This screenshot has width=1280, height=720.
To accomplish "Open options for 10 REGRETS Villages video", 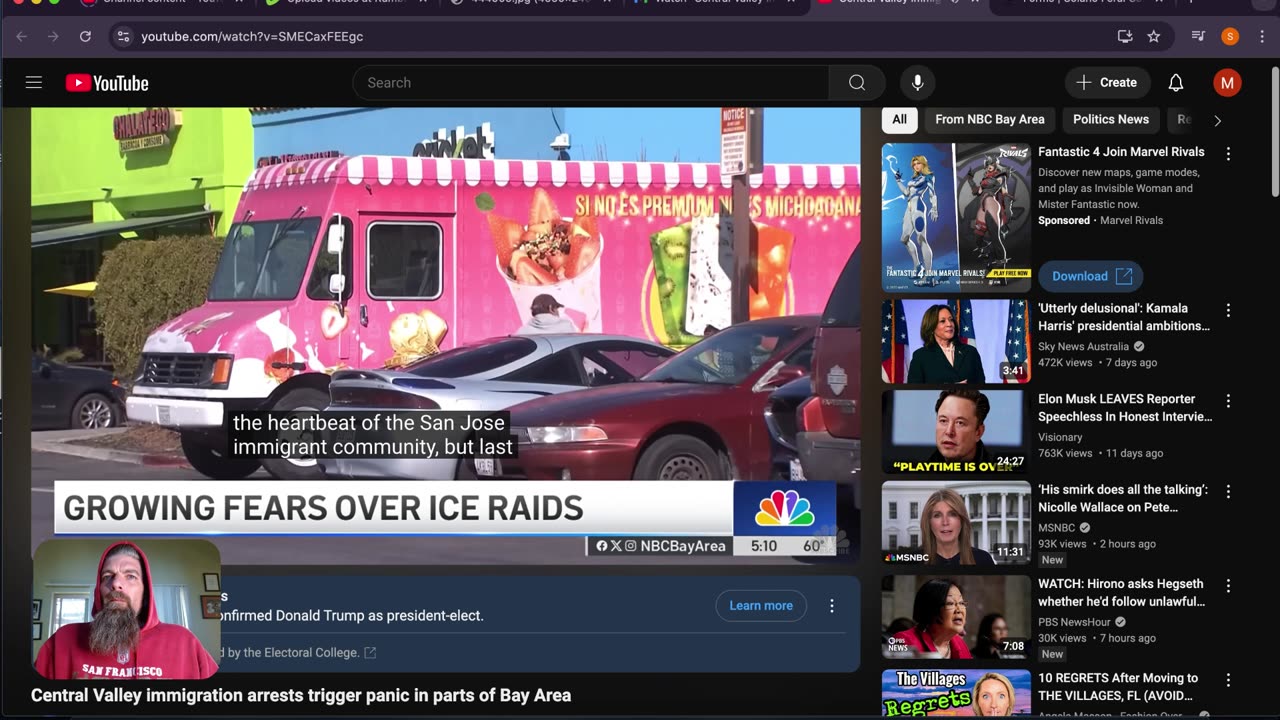I will click(x=1228, y=680).
